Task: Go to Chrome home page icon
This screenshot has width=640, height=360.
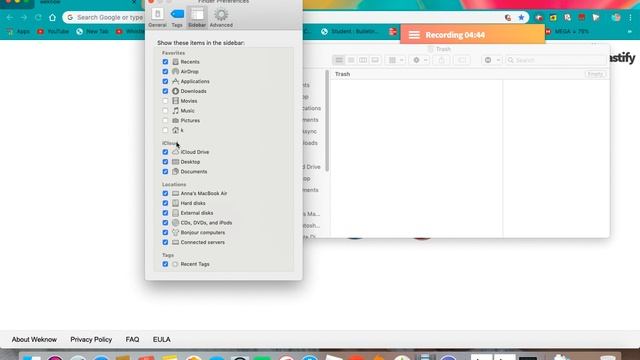Action: [x=52, y=18]
